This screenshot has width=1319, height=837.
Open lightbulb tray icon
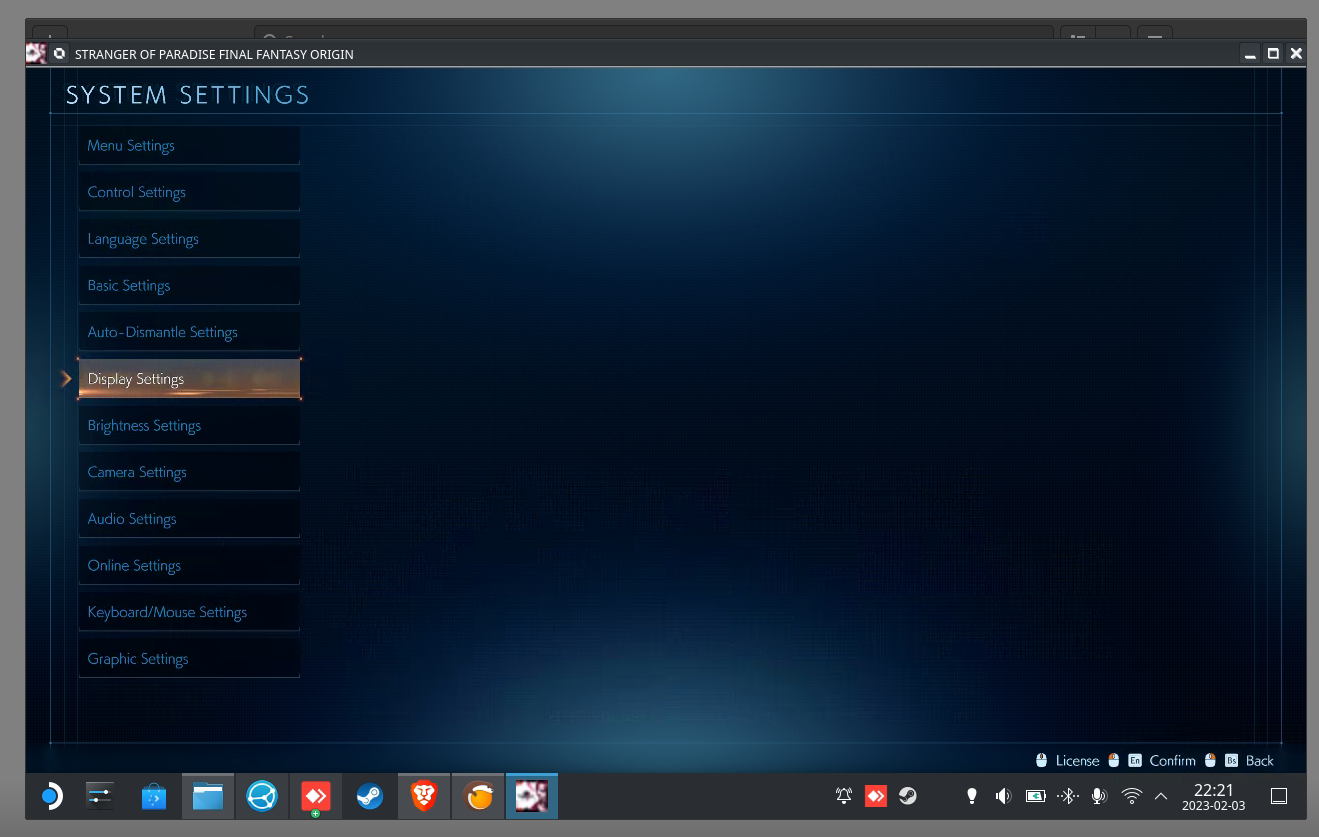click(970, 796)
